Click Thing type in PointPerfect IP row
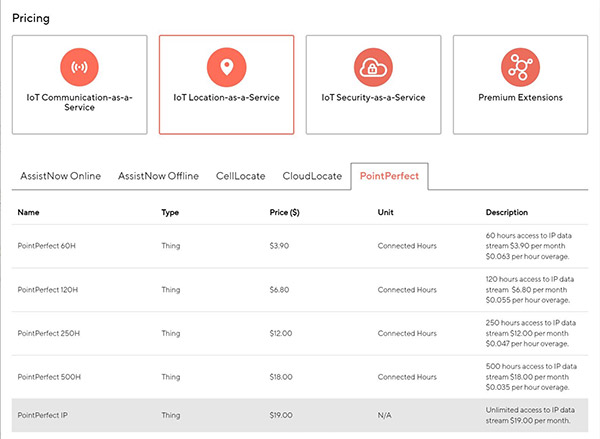 click(x=171, y=415)
